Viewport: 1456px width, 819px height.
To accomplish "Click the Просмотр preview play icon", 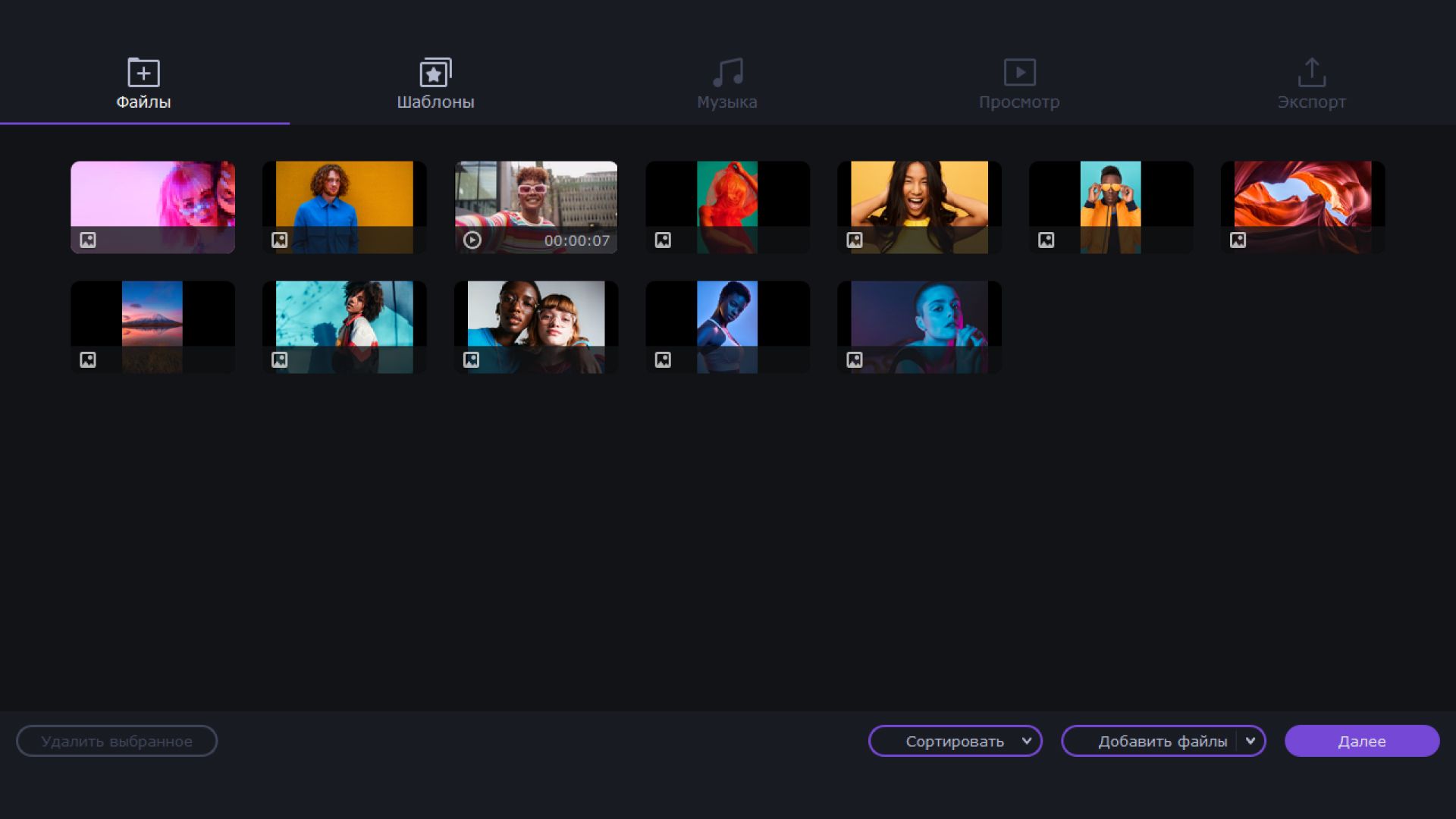I will click(x=1019, y=73).
